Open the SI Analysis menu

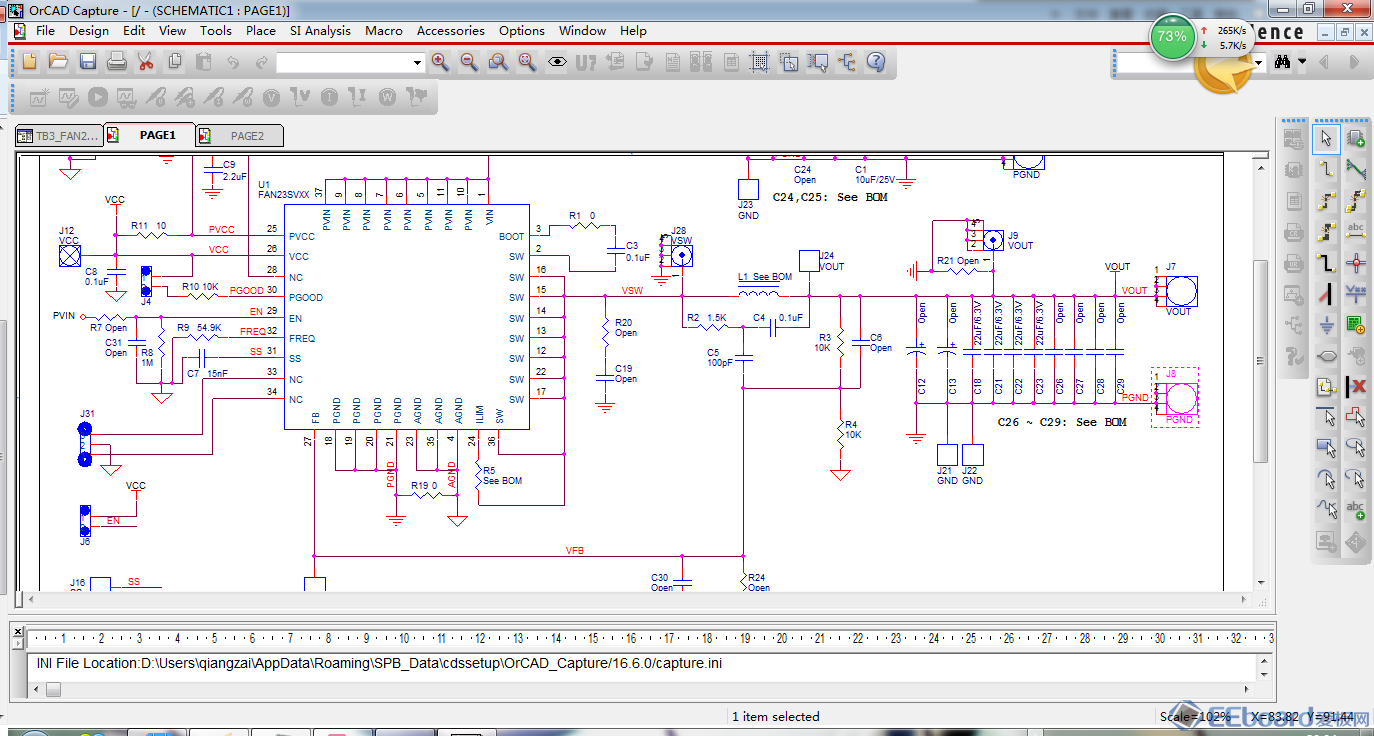[320, 31]
